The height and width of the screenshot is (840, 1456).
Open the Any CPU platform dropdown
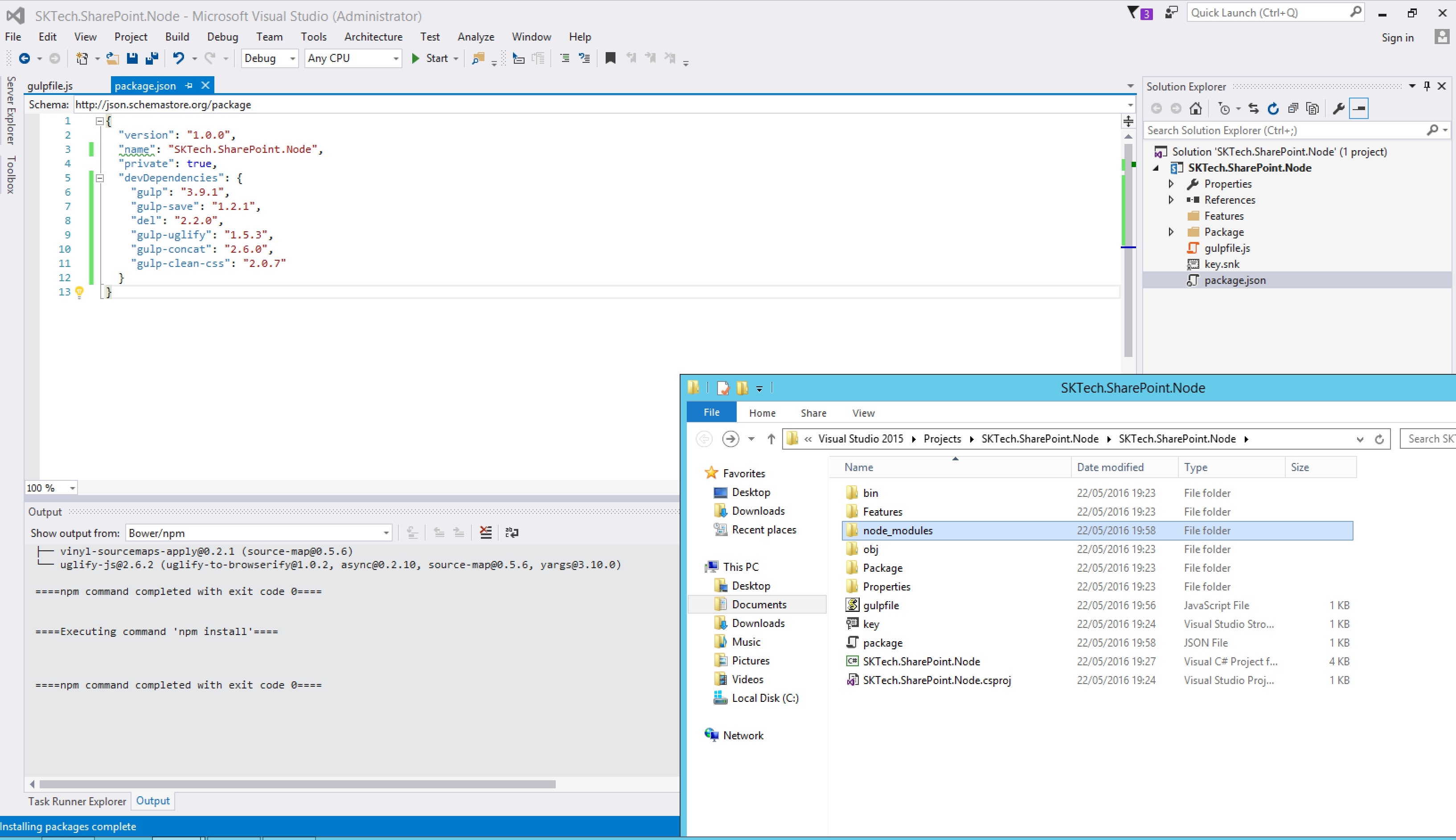[396, 58]
